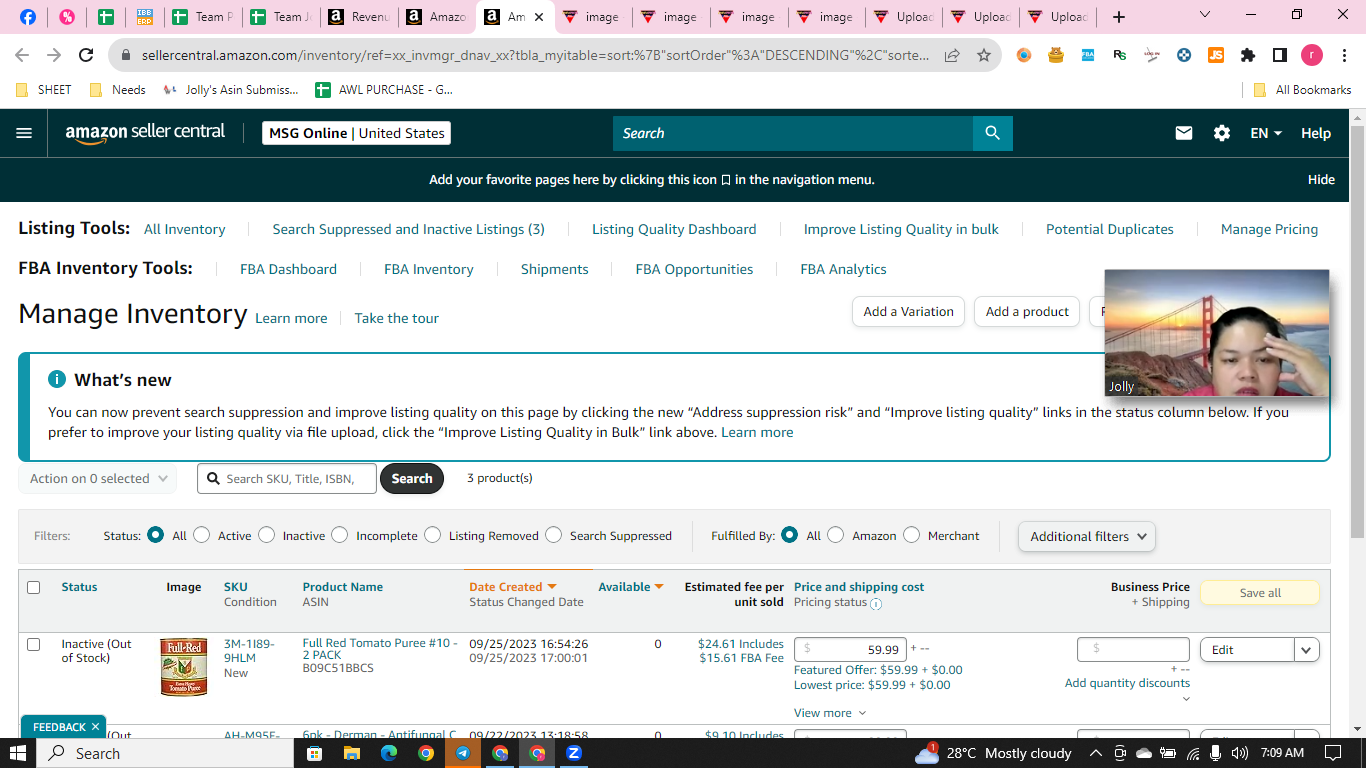Open the Chrome tab search chevron

tap(1204, 15)
